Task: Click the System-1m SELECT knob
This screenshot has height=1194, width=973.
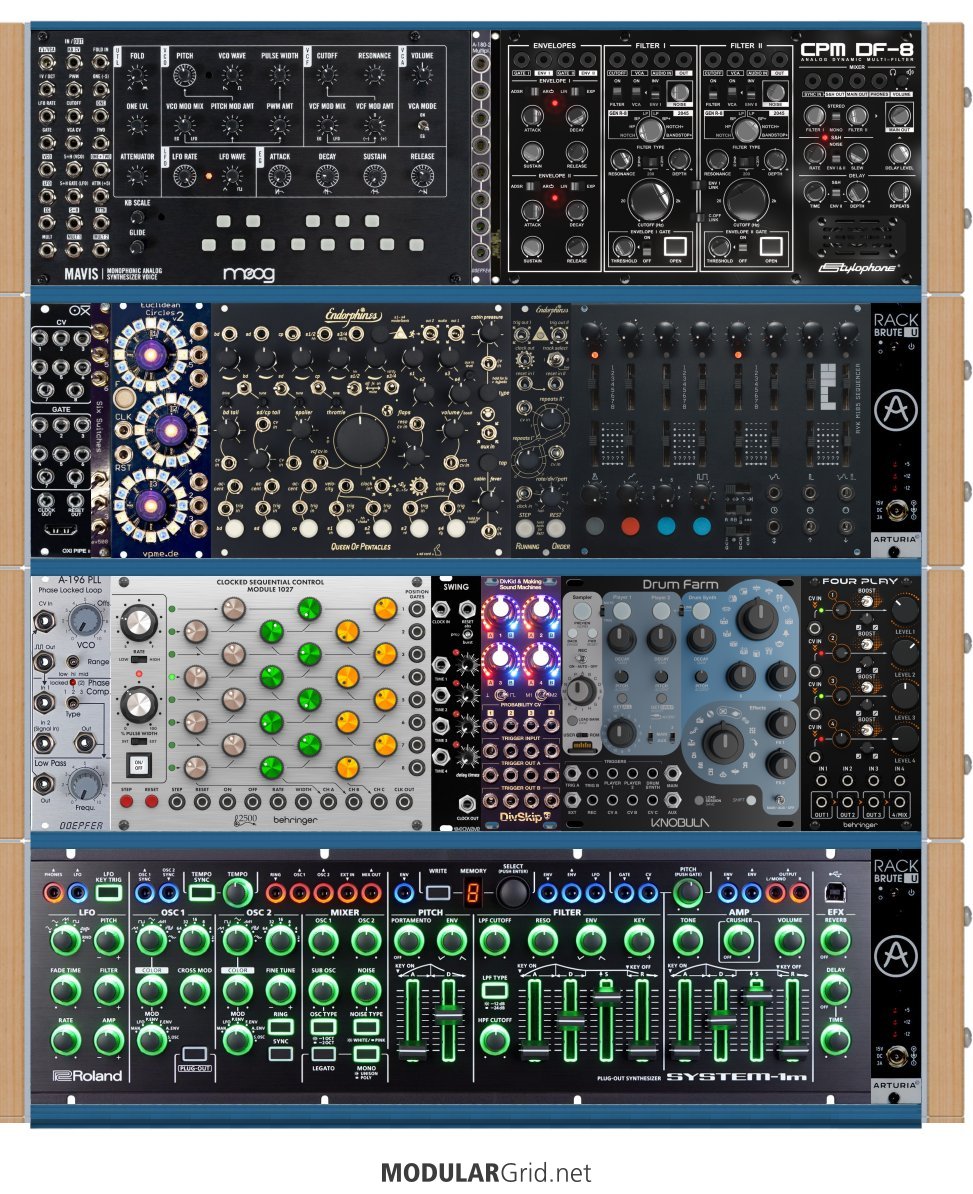Action: (512, 892)
